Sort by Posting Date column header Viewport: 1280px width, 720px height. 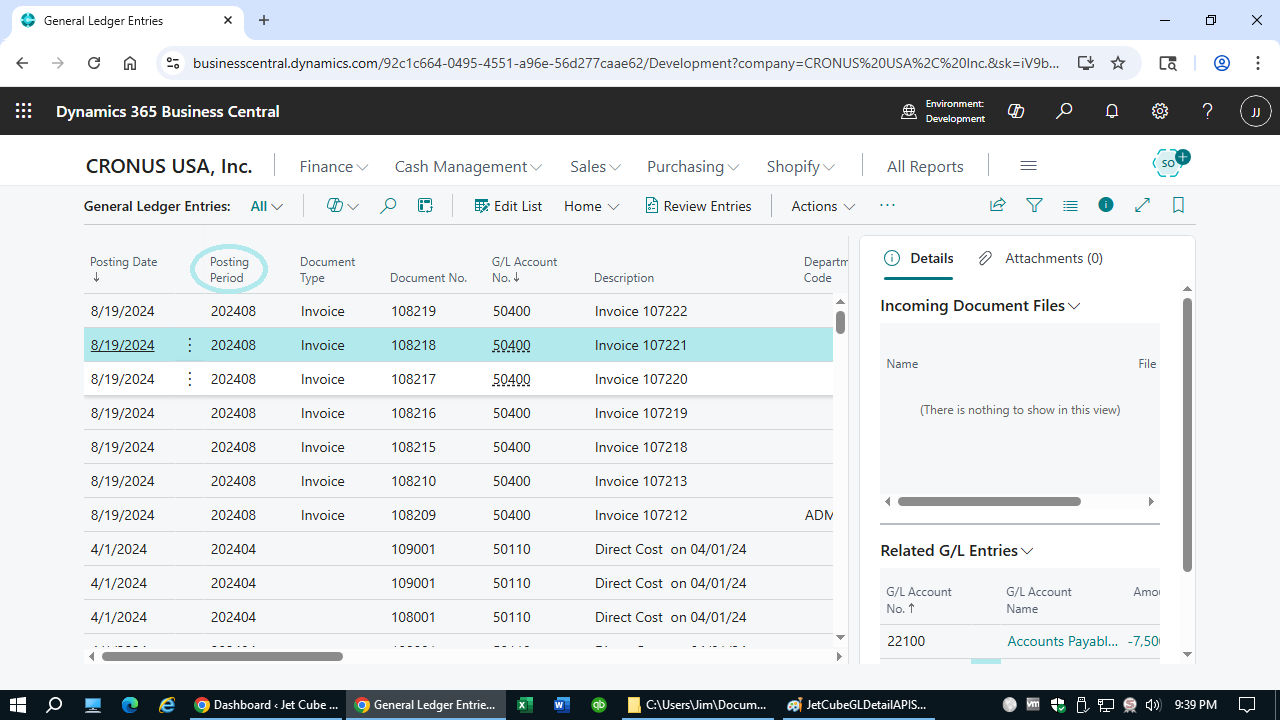click(124, 269)
